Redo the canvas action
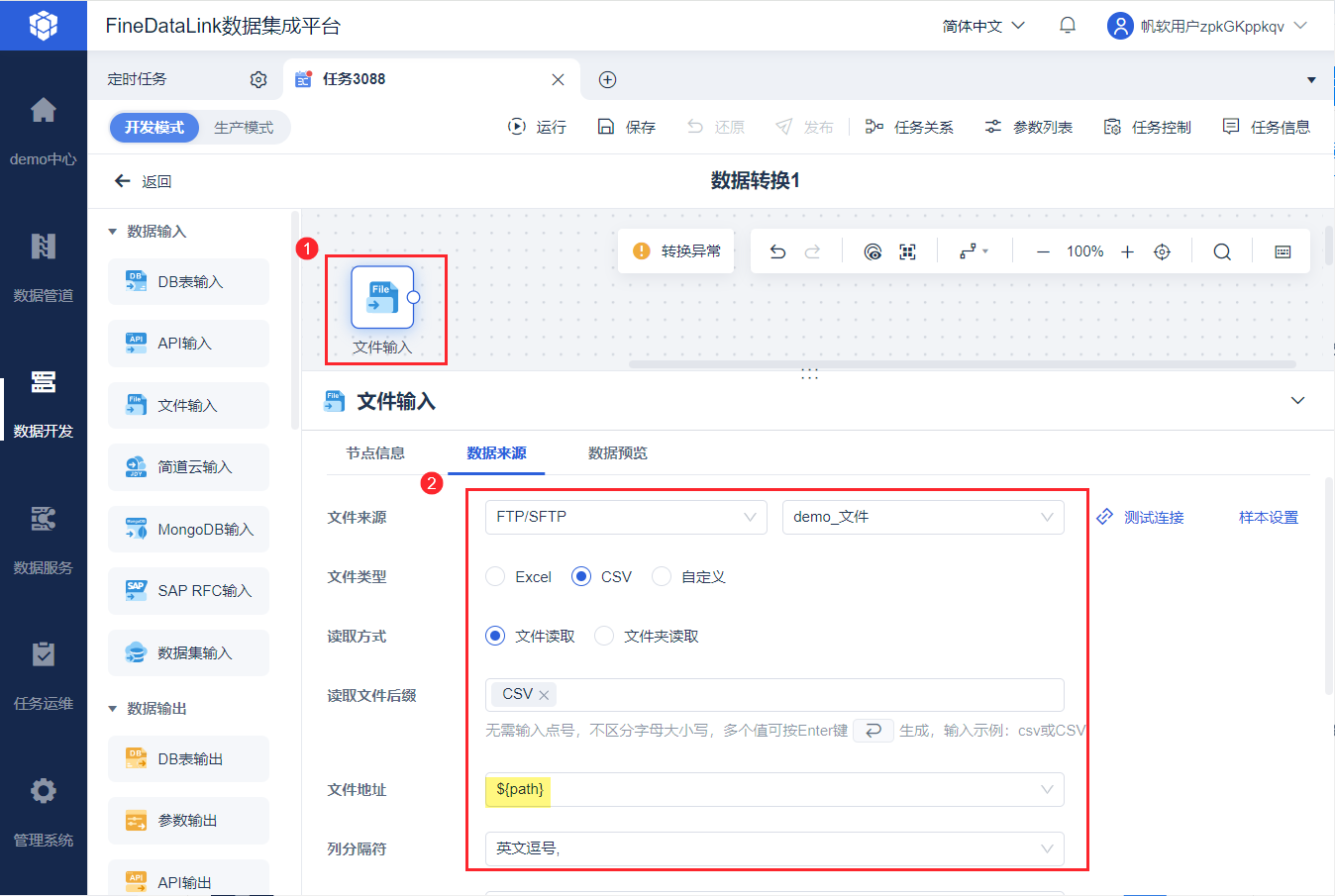 813,251
